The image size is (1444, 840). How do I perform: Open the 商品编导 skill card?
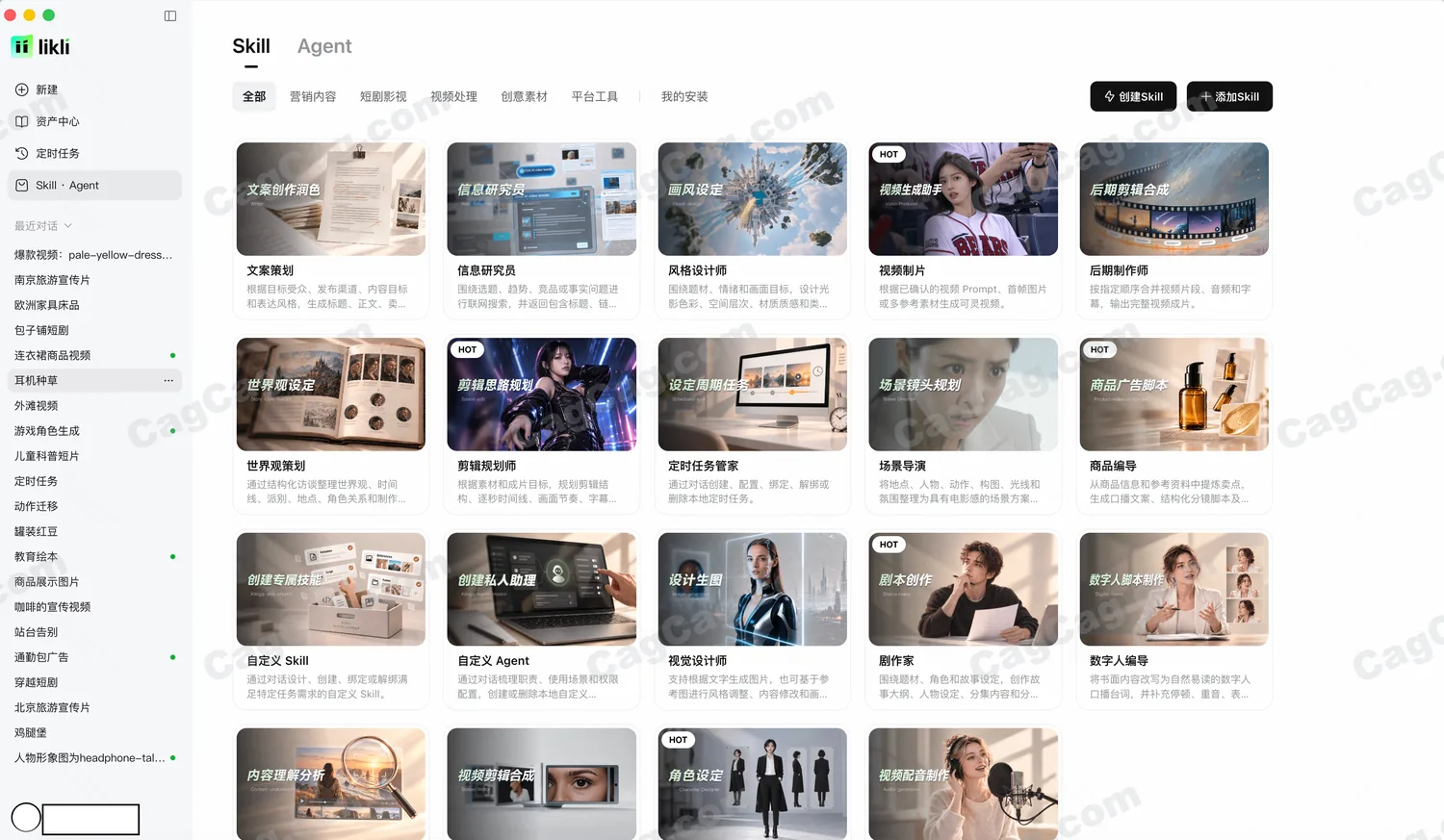coord(1173,424)
